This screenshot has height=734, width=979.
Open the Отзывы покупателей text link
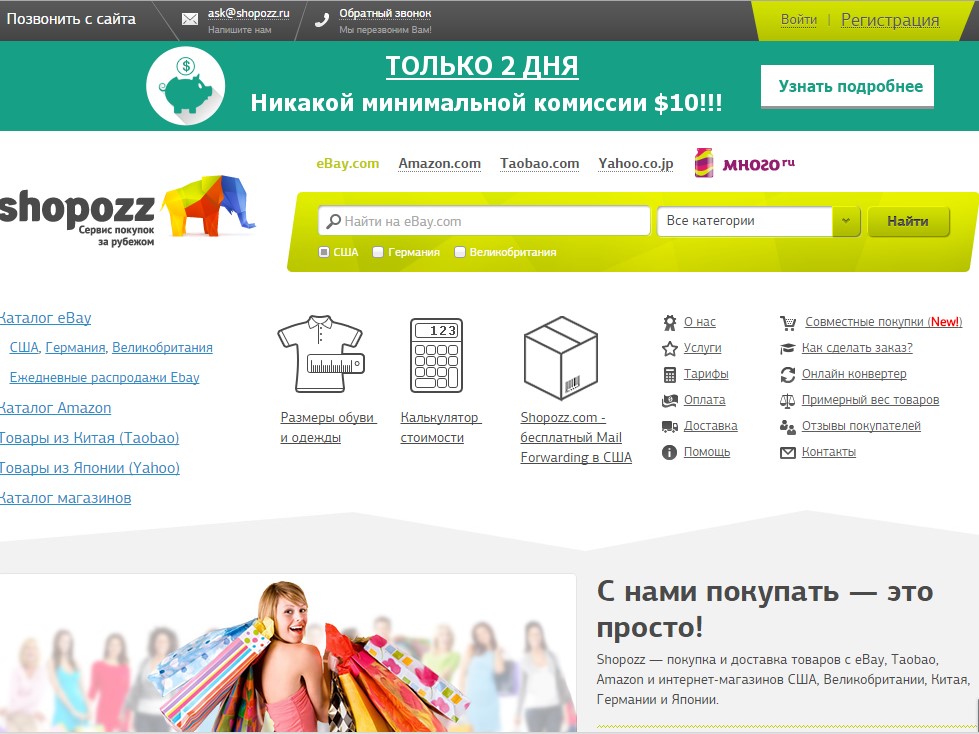tap(861, 426)
